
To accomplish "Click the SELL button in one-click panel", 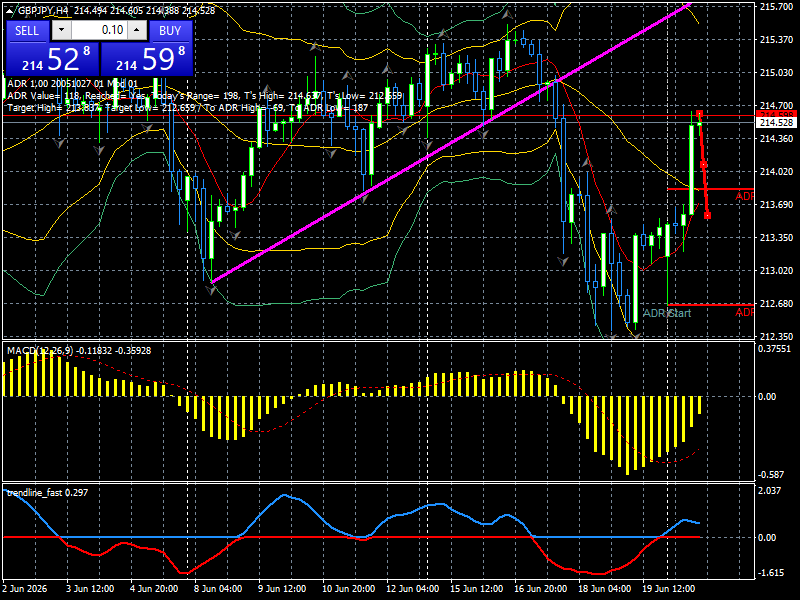I will pos(27,31).
